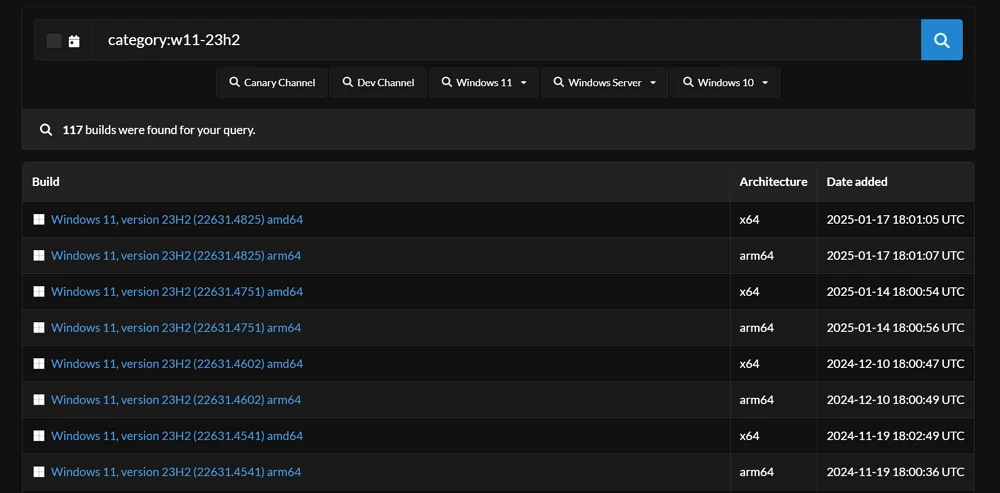Select the date 2025-01-17 18:01:05 UTC
Image resolution: width=1000 pixels, height=493 pixels.
click(895, 219)
